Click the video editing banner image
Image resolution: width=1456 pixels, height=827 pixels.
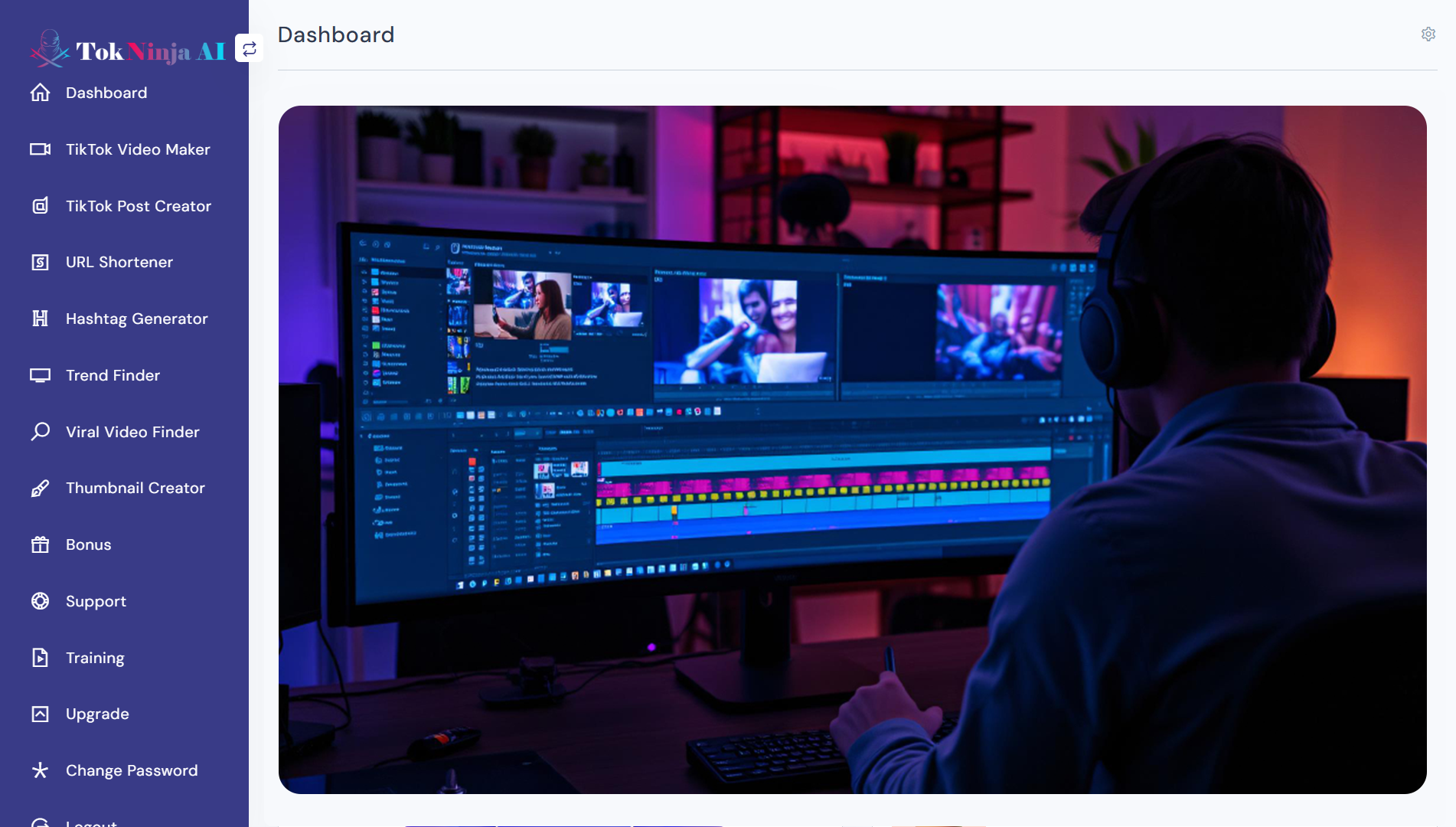(852, 449)
